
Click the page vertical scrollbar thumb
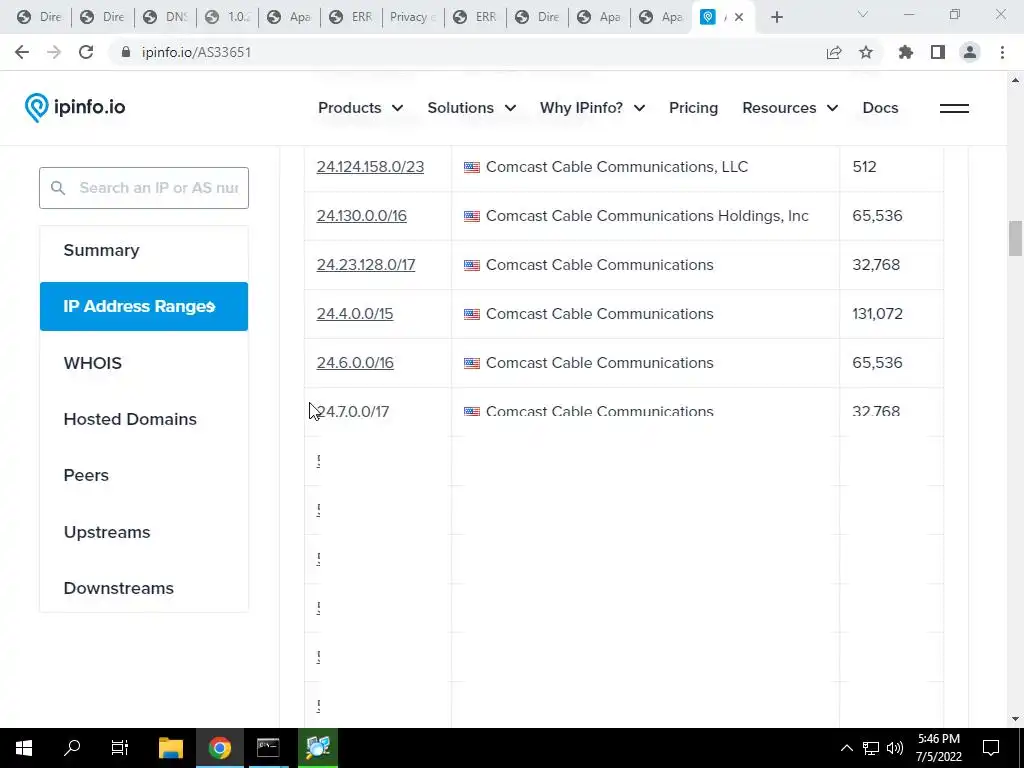point(1015,238)
